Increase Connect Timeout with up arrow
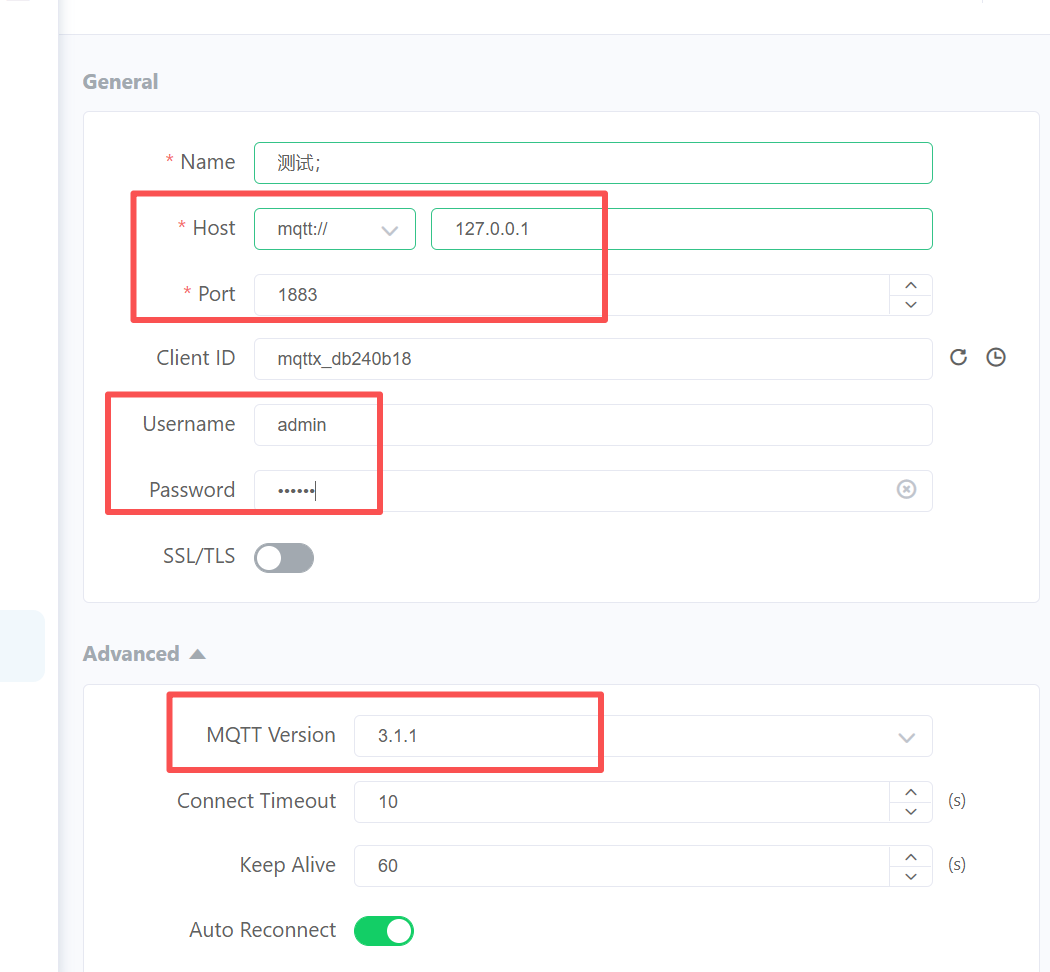 coord(910,792)
